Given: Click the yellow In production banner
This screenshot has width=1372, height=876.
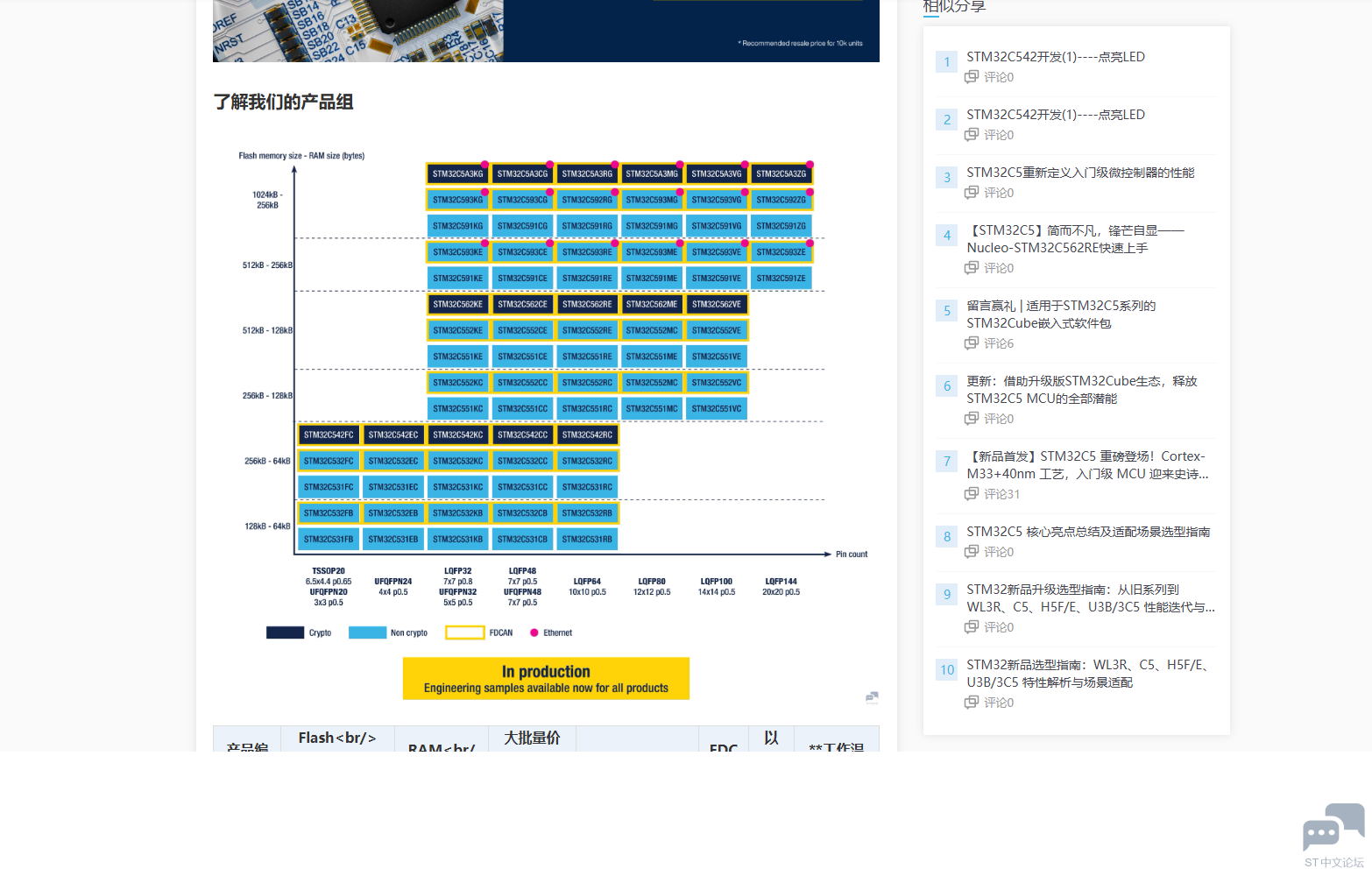Looking at the screenshot, I should pyautogui.click(x=546, y=679).
